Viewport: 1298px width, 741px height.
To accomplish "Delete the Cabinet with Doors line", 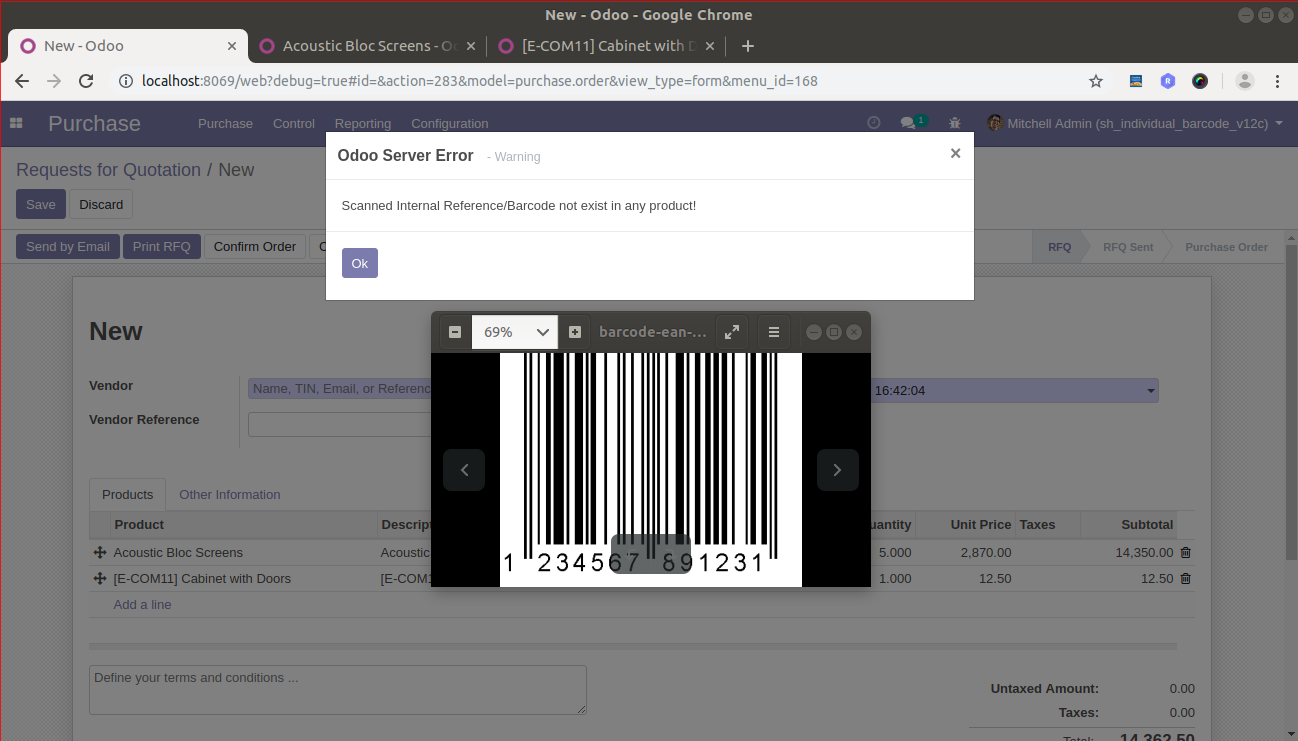I will (1186, 578).
